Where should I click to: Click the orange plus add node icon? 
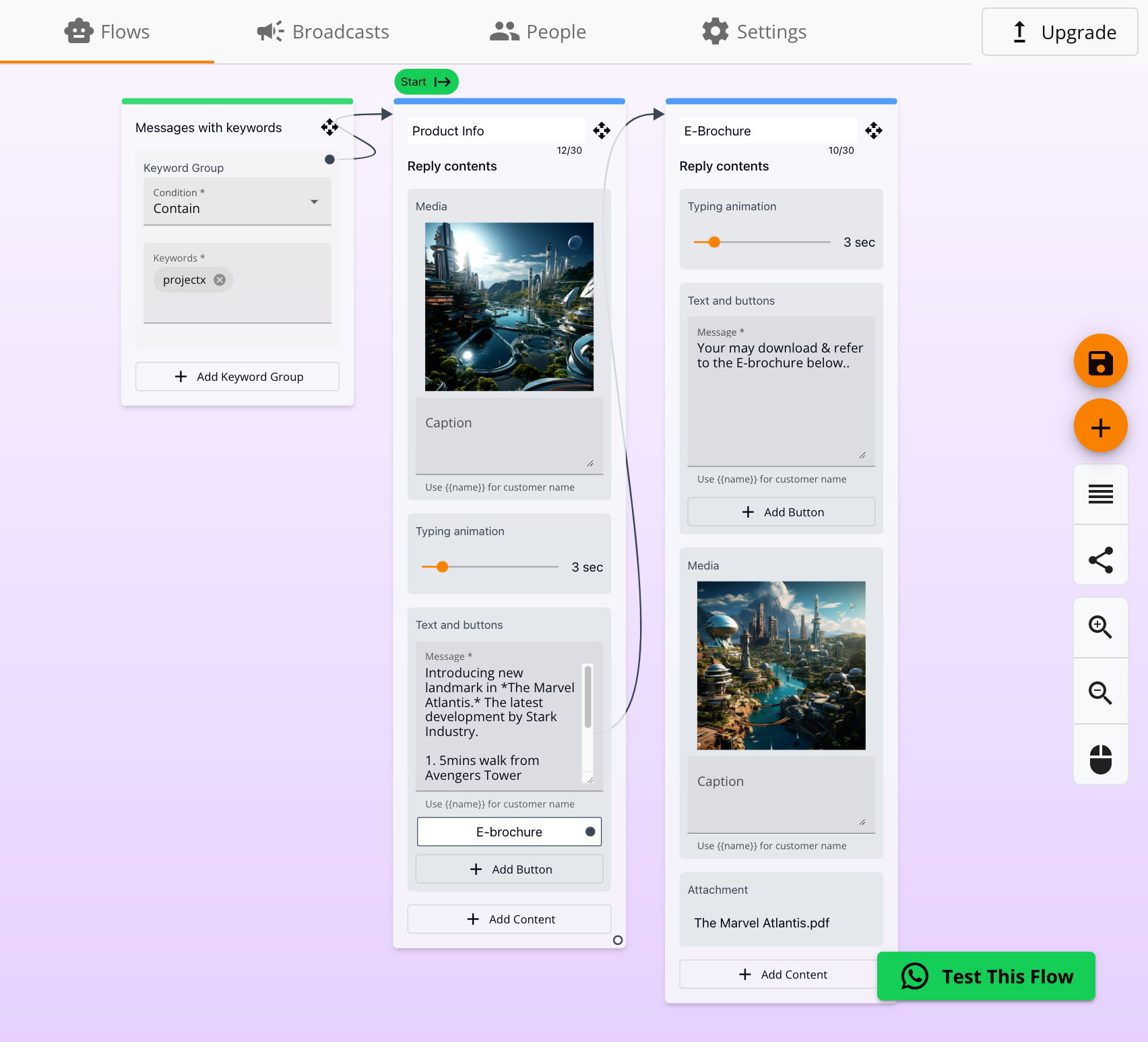tap(1100, 427)
